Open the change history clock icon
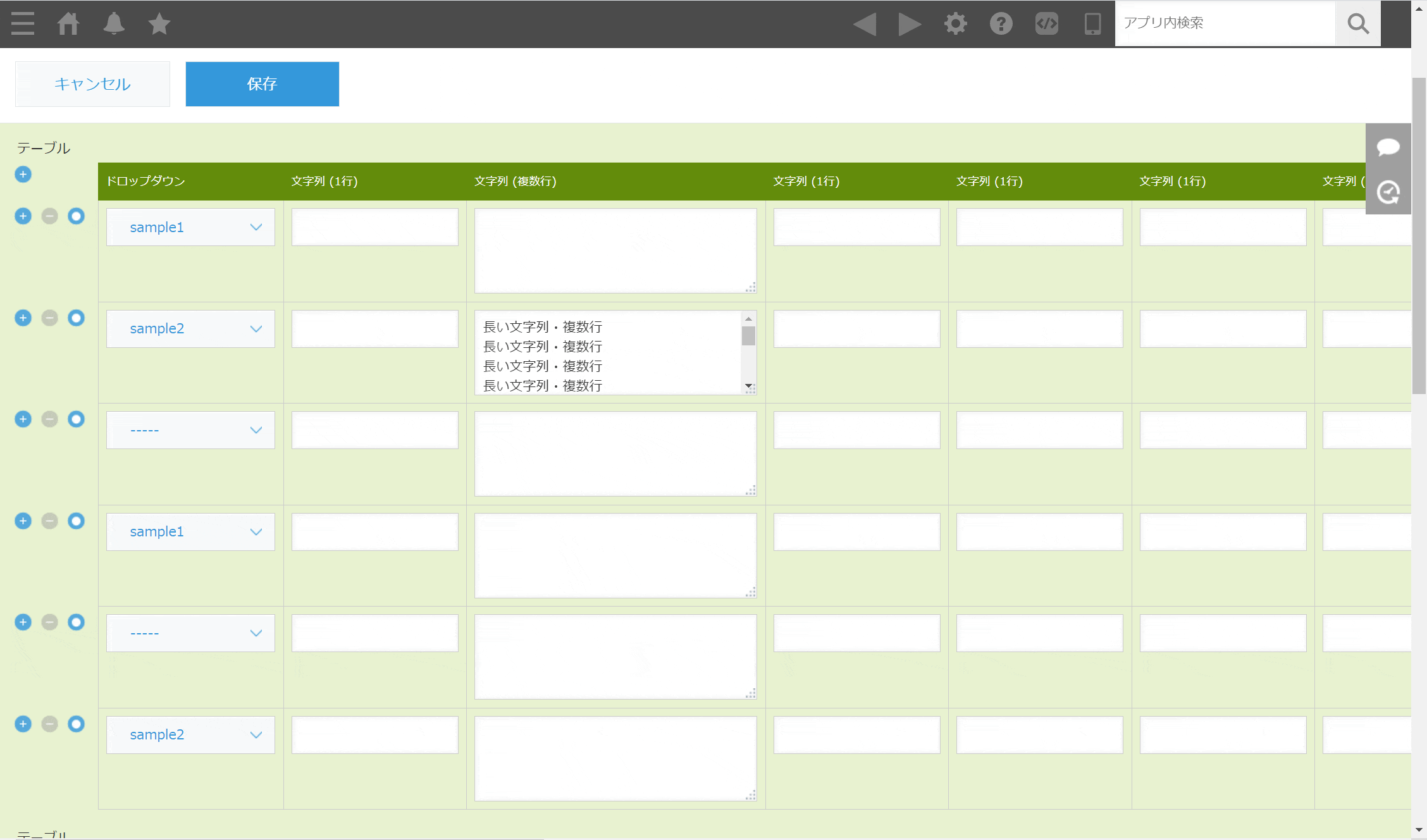The height and width of the screenshot is (840, 1427). 1388,192
